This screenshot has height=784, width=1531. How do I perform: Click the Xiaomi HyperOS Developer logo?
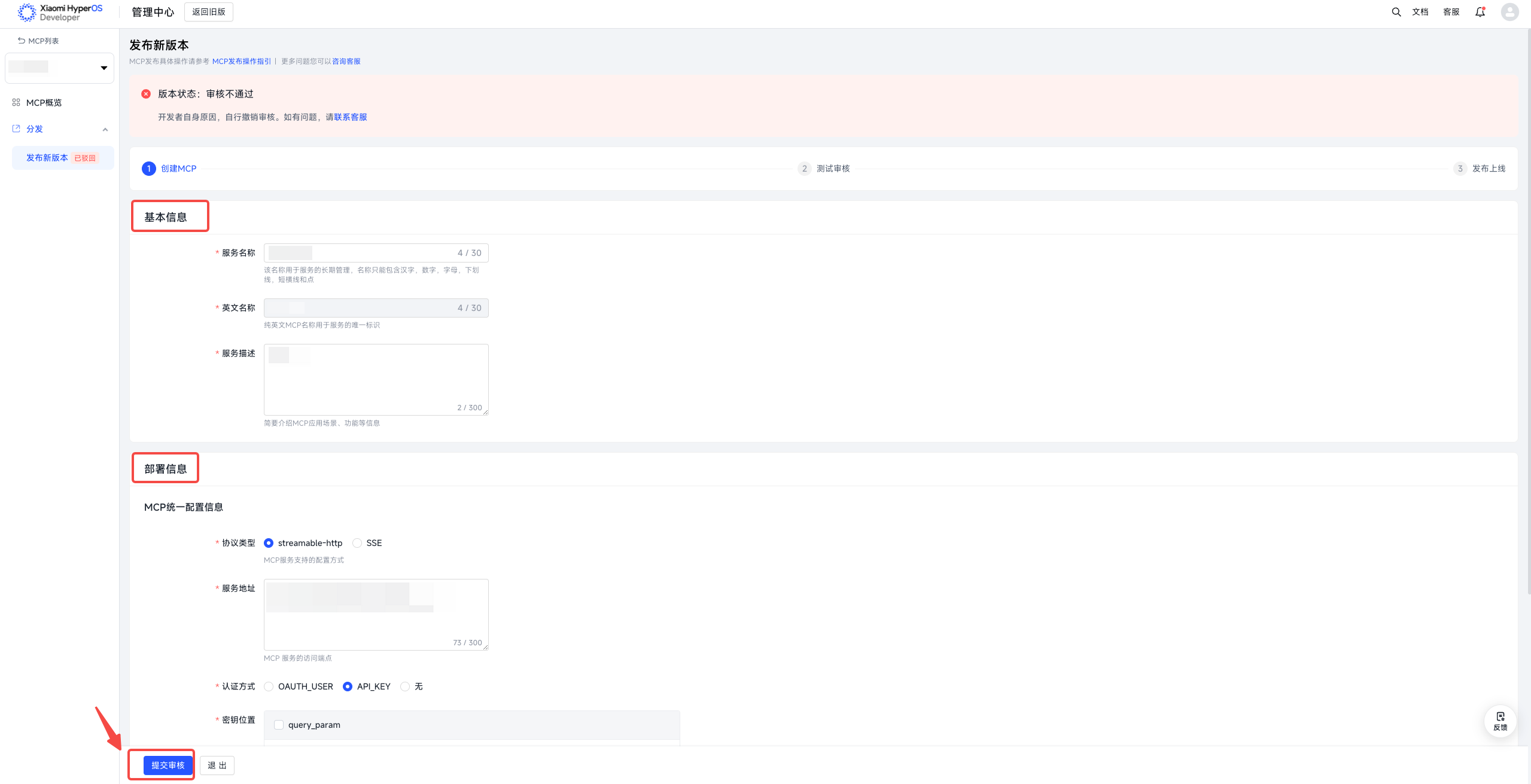point(60,12)
